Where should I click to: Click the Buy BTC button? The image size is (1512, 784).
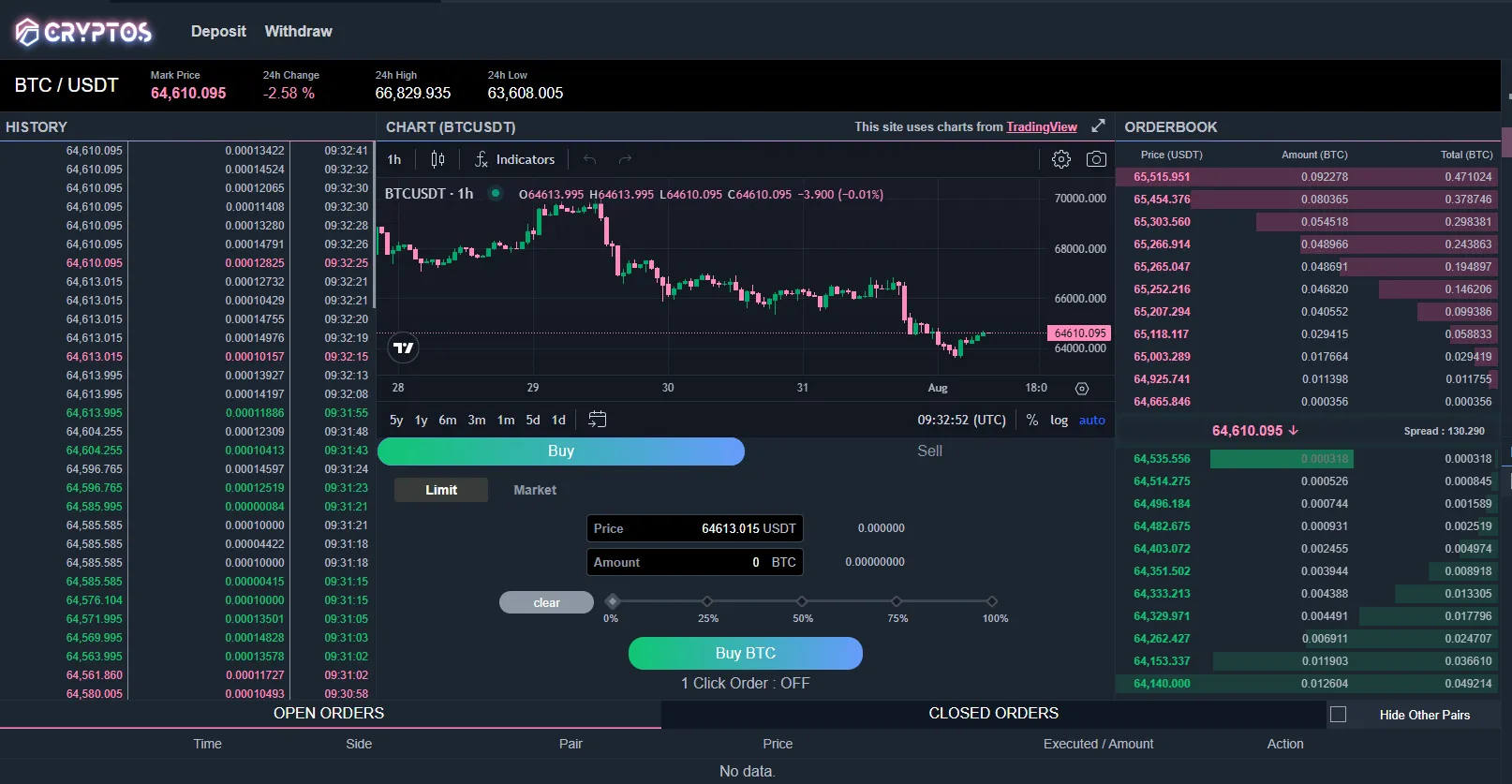[x=746, y=653]
